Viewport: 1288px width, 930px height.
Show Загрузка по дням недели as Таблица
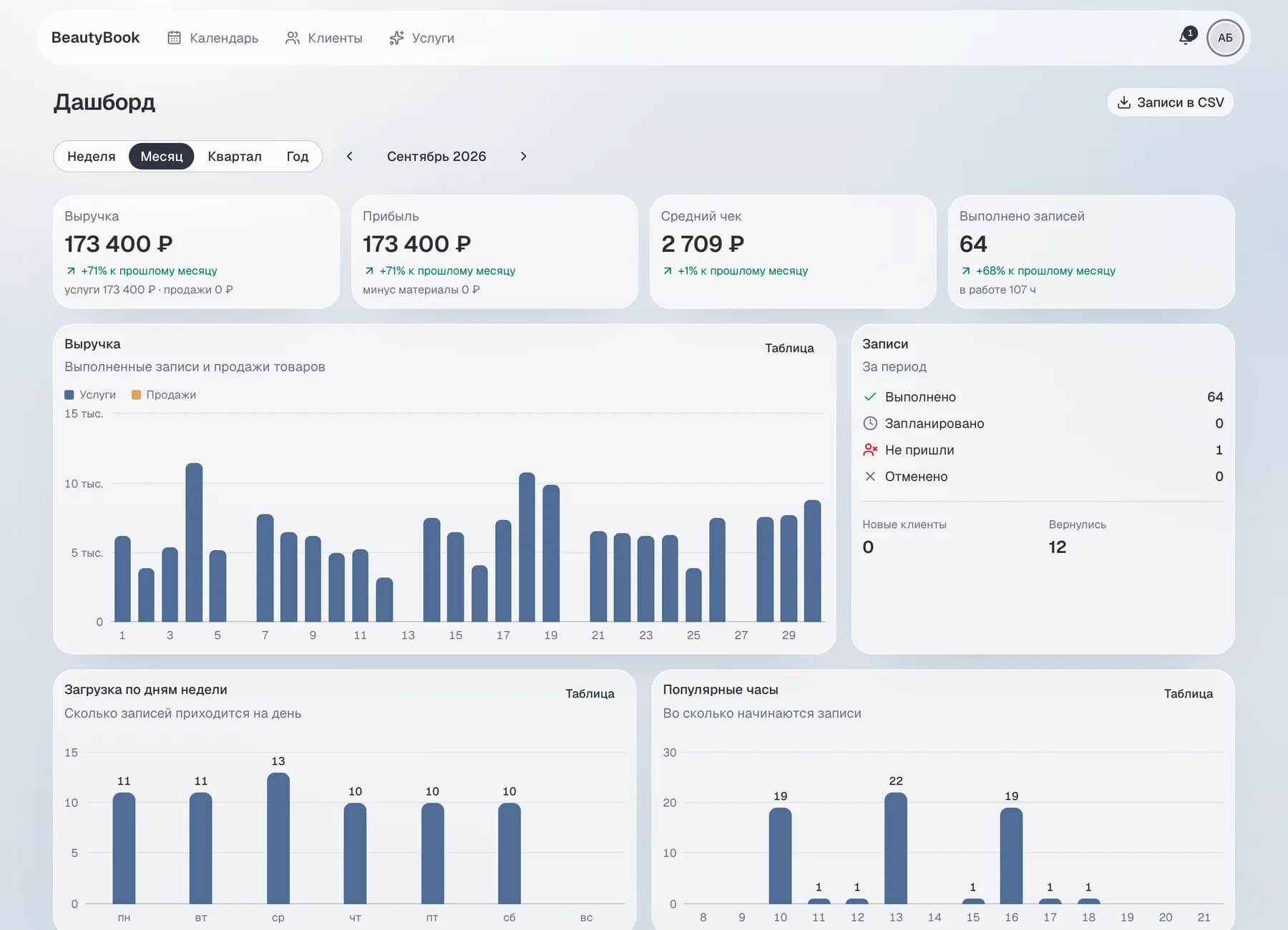pyautogui.click(x=590, y=693)
